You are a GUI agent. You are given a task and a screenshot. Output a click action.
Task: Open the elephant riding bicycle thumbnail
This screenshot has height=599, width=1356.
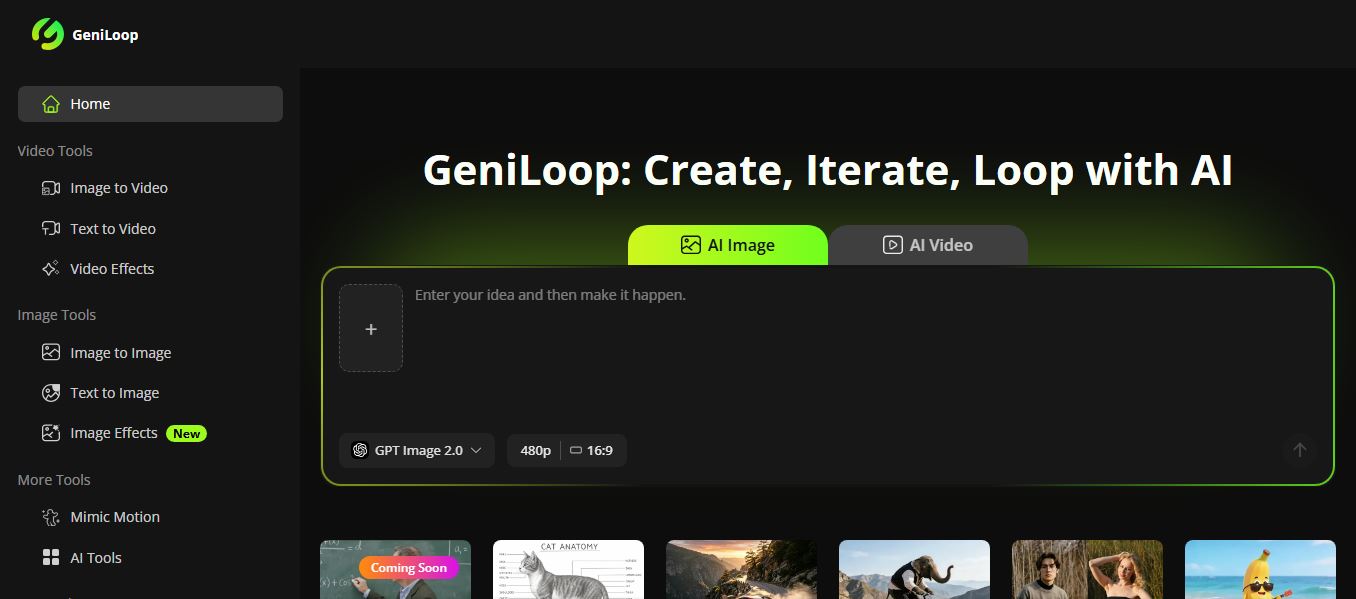pos(914,569)
